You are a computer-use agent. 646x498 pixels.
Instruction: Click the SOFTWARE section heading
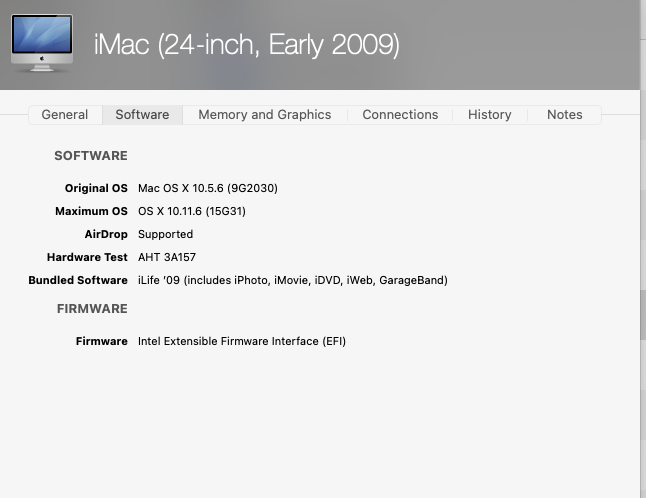[x=91, y=156]
